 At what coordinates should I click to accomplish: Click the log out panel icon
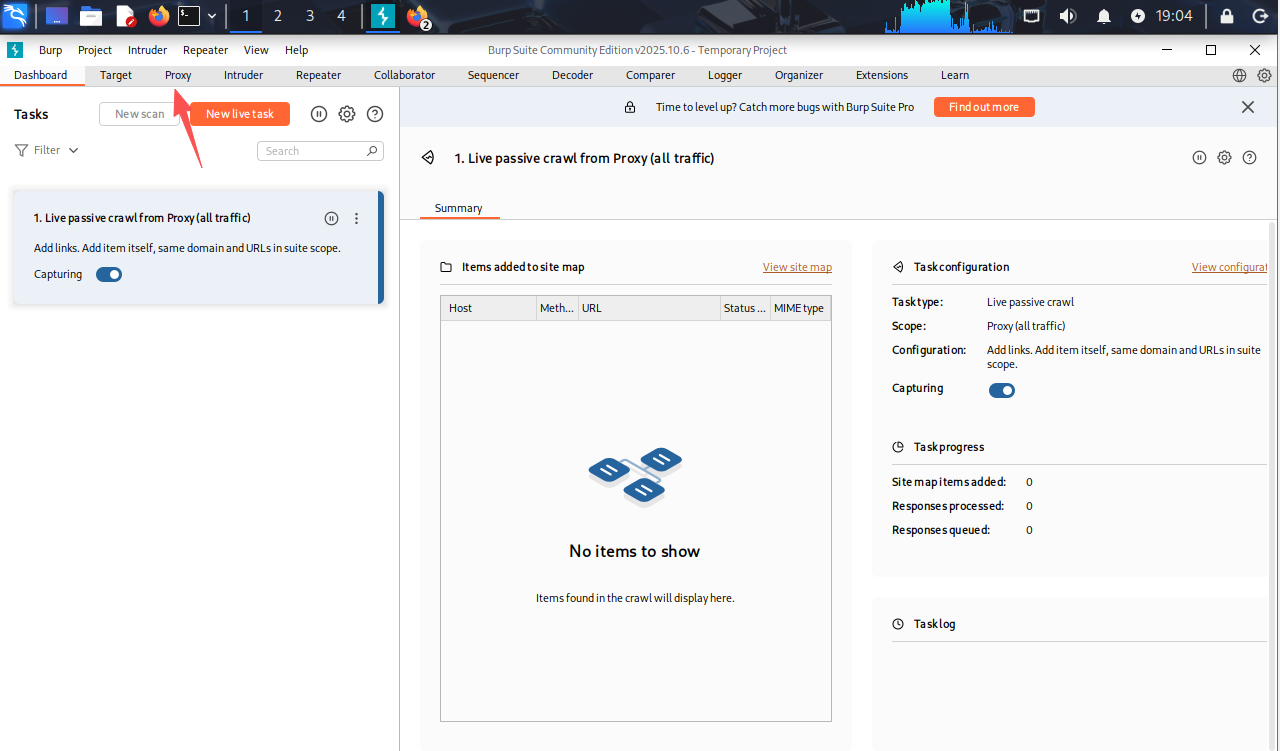click(x=1260, y=16)
